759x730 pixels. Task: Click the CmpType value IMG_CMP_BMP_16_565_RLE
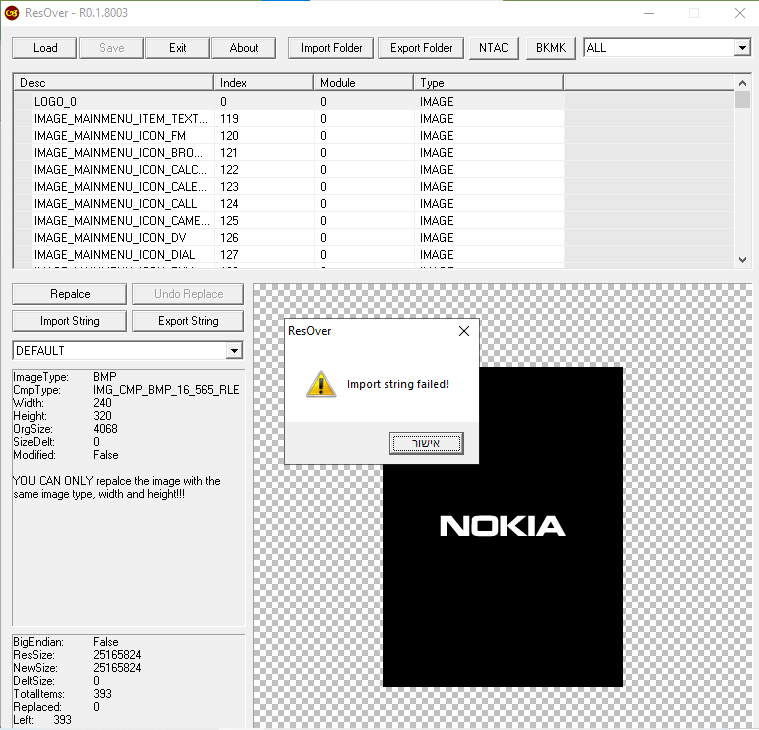tap(166, 390)
